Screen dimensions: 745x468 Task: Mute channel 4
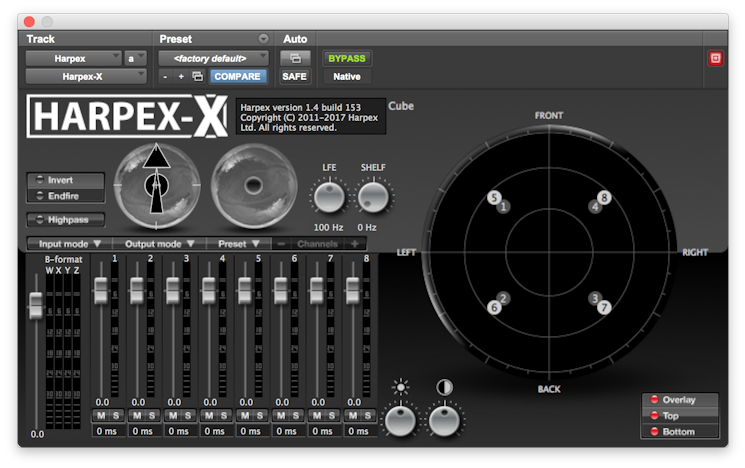pos(209,416)
